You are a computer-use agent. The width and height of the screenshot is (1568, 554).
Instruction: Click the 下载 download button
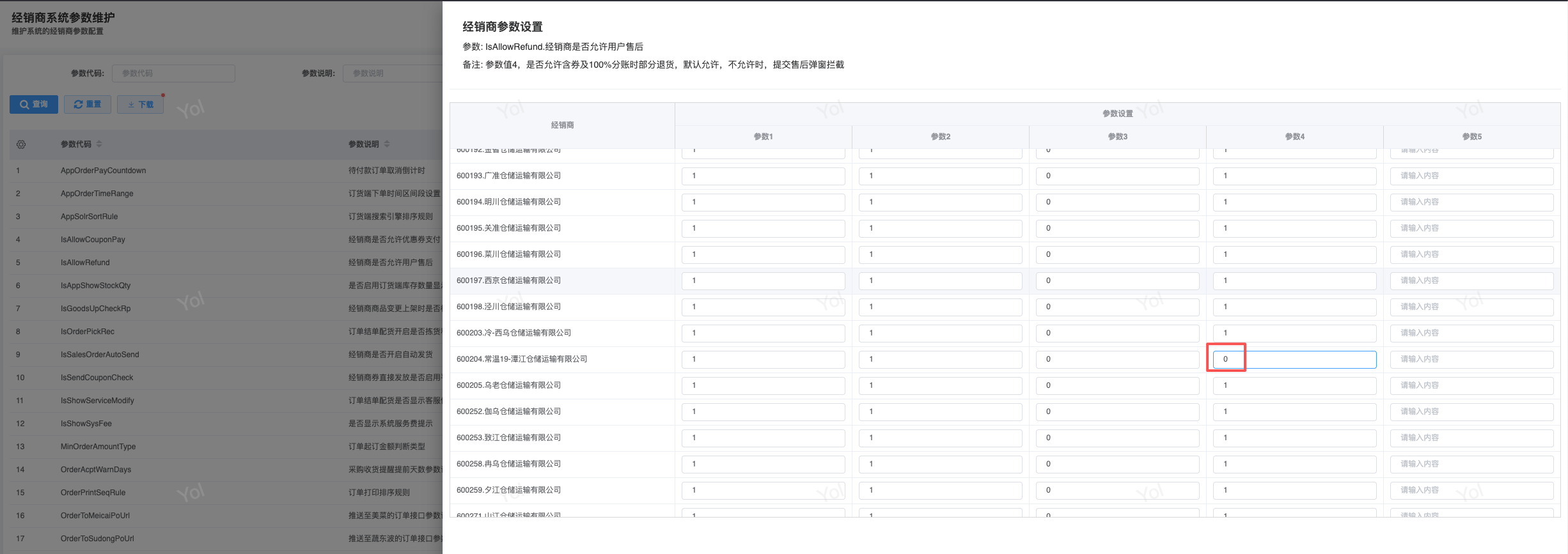140,104
